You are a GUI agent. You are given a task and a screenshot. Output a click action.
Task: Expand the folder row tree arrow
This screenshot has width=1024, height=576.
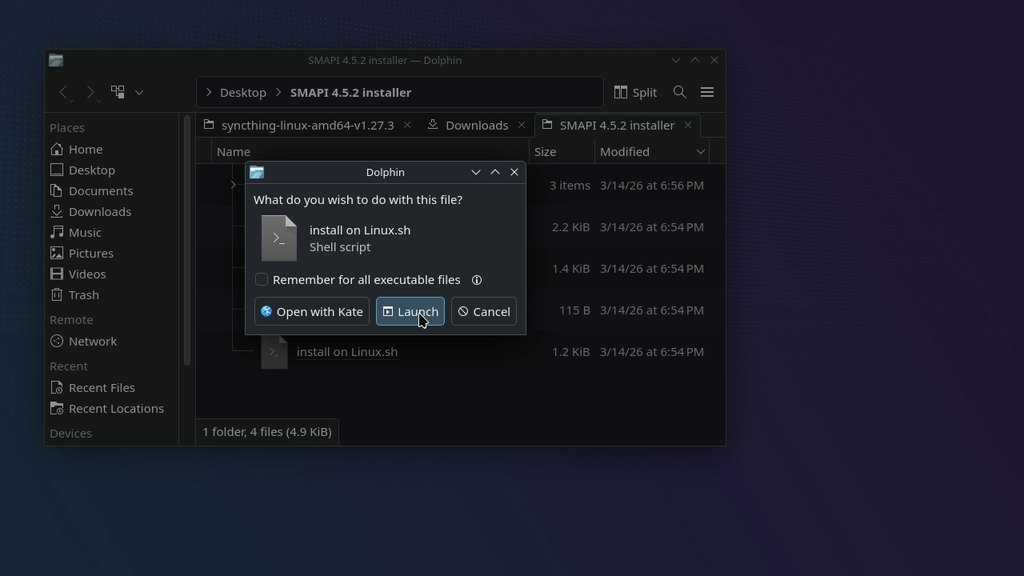tap(233, 185)
